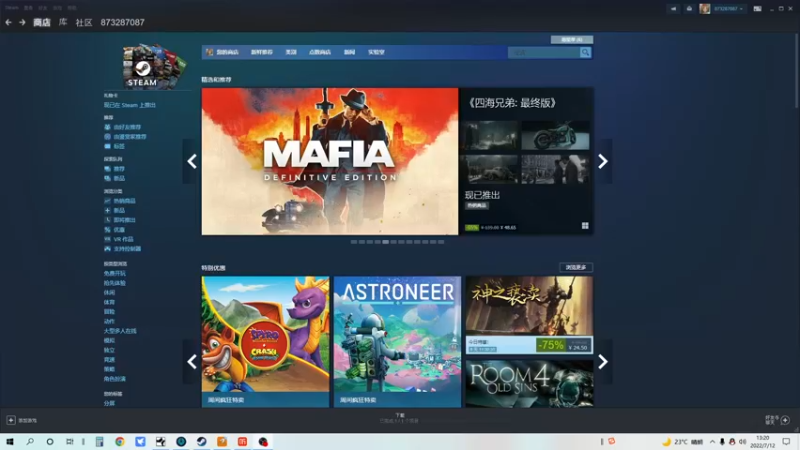800x450 pixels.
Task: Click the Steam icon on the taskbar
Action: (x=202, y=442)
